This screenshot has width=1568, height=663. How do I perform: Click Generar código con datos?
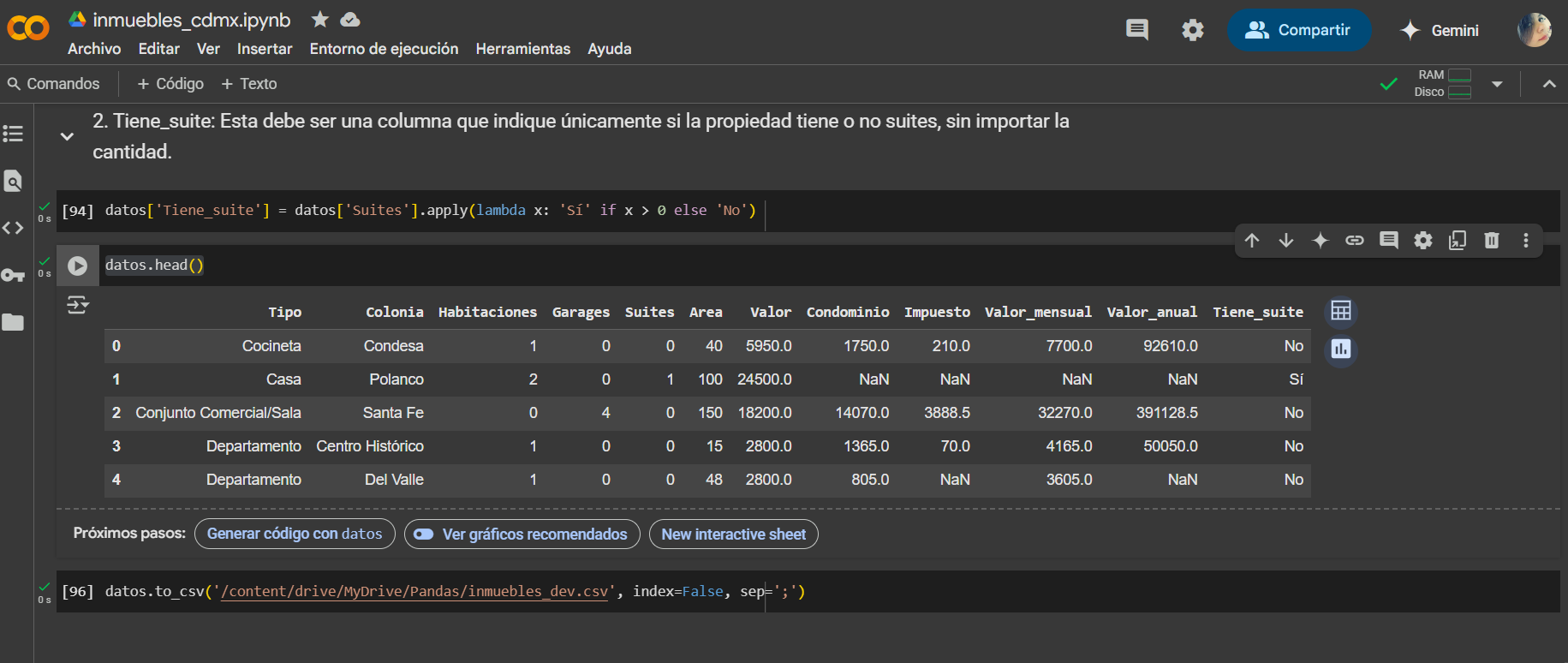[x=295, y=534]
